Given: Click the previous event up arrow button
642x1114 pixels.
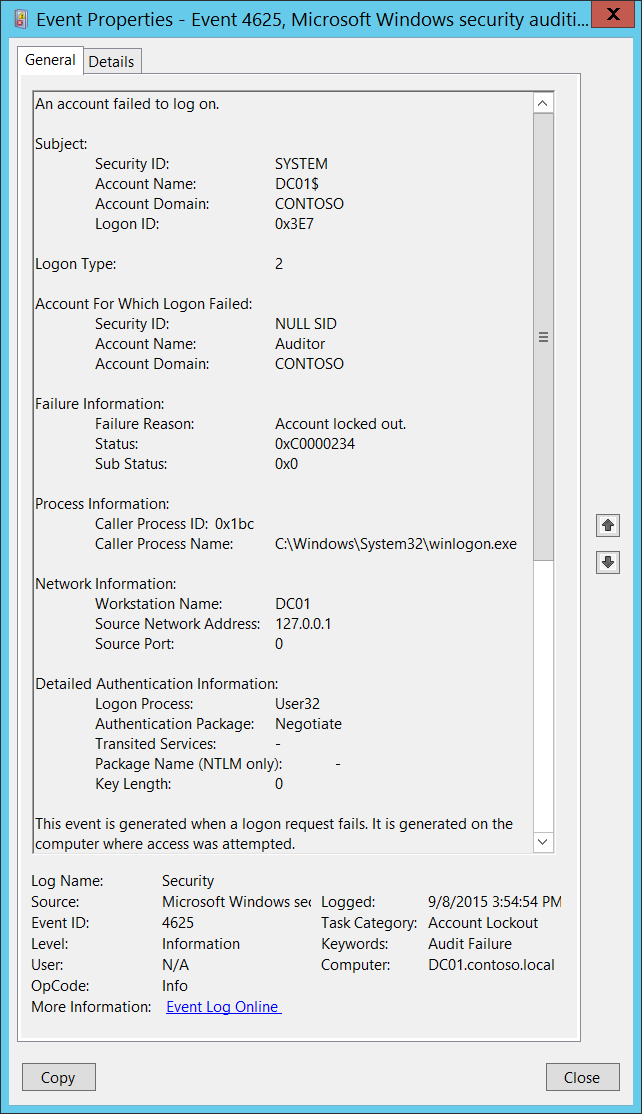Looking at the screenshot, I should coord(607,525).
